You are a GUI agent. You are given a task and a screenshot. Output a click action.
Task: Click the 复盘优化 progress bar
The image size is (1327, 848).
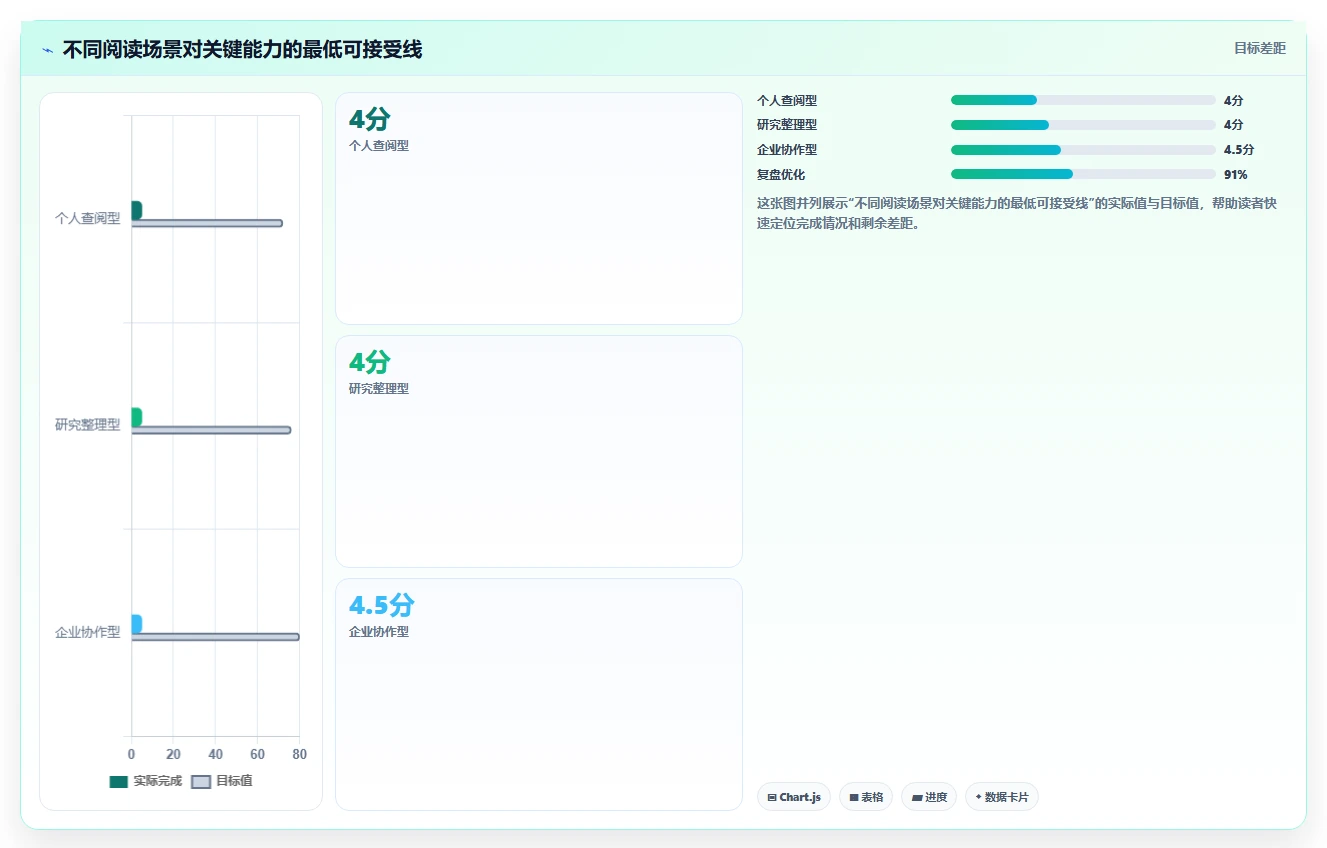1083,174
